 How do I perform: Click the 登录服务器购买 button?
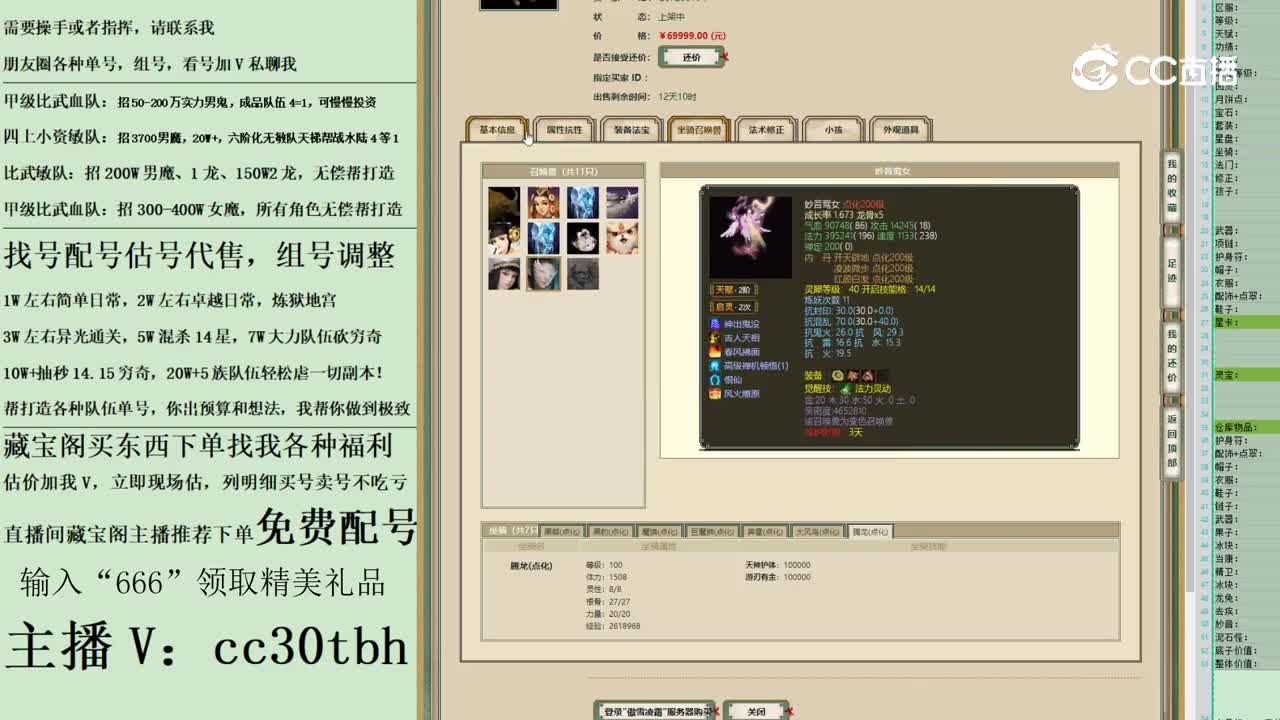tap(655, 711)
